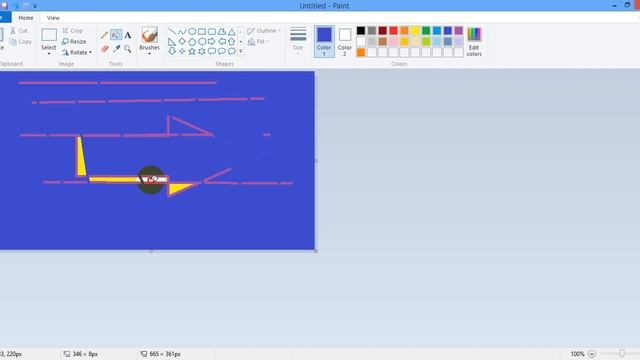640x360 pixels.
Task: Click the yellow vertical fin on canvas
Action: pyautogui.click(x=81, y=157)
